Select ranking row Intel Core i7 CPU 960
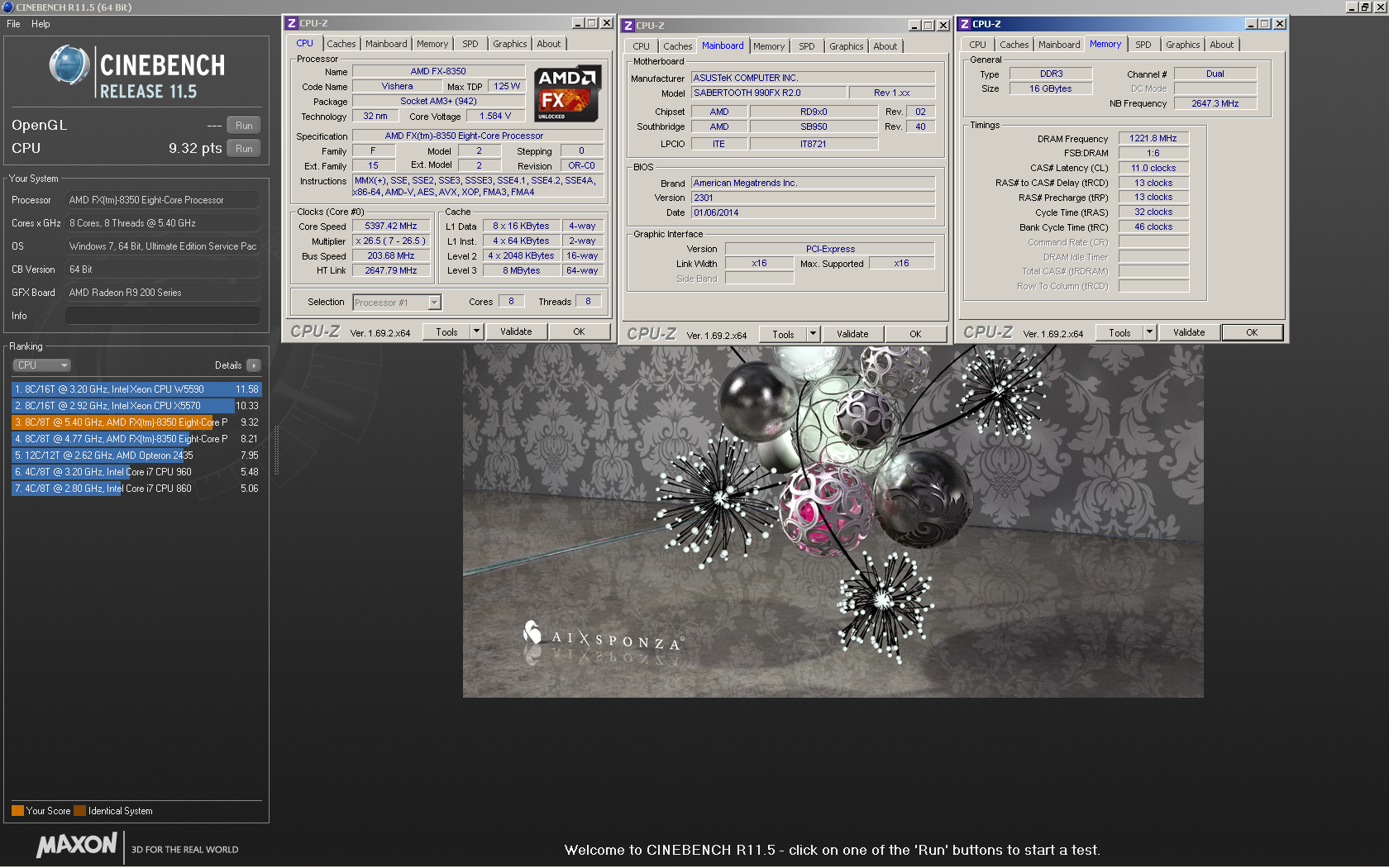 coord(136,472)
